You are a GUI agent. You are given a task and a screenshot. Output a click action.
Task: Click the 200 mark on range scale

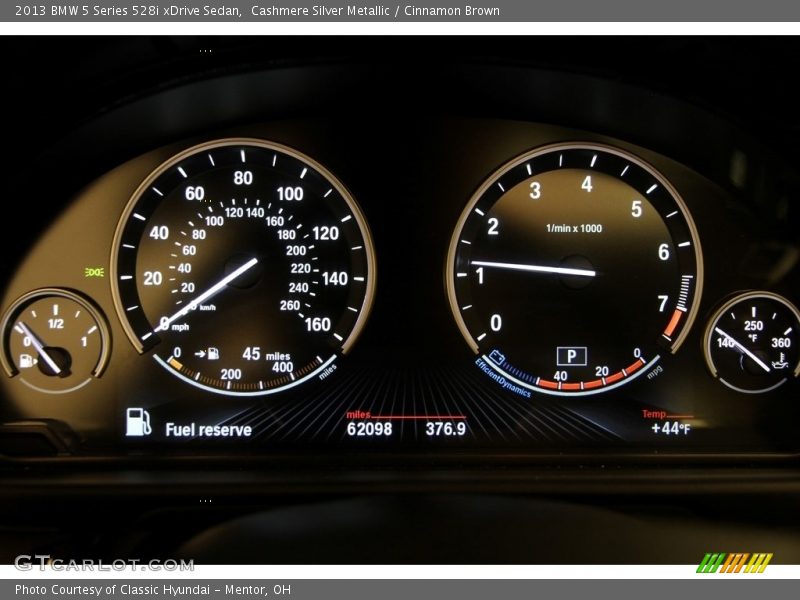231,374
